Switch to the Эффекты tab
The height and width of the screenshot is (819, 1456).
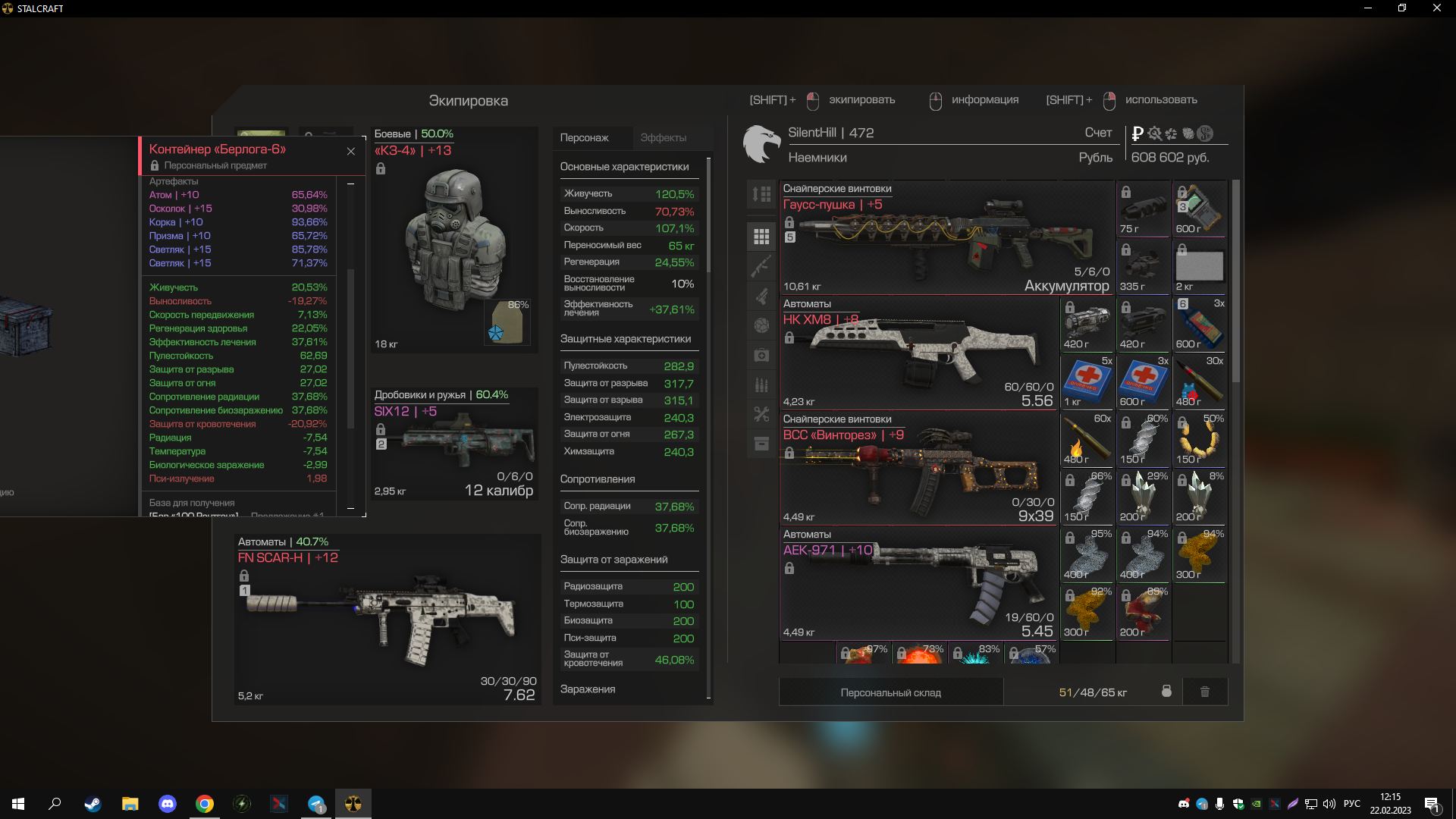click(x=664, y=137)
